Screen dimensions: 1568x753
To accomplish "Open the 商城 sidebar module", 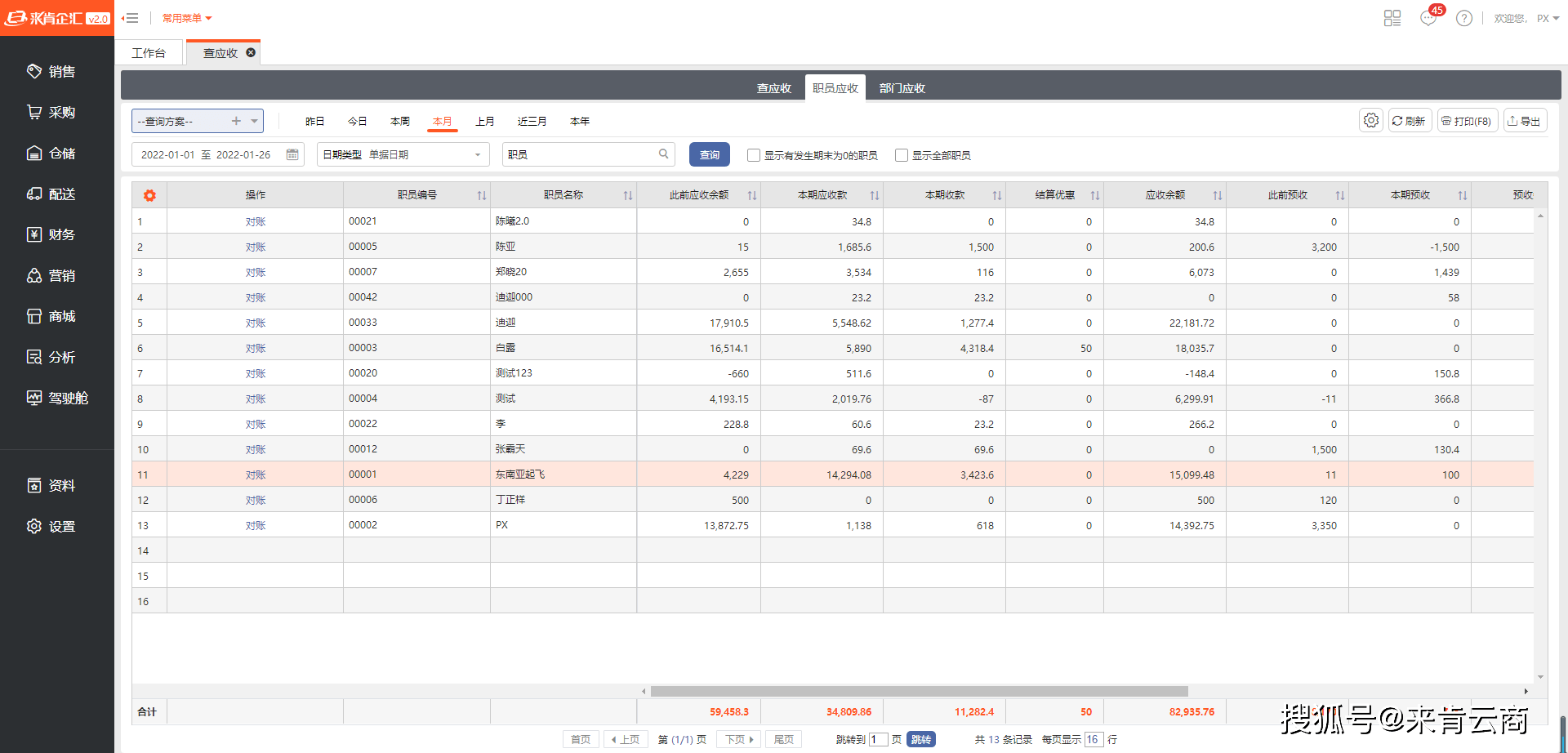I will pyautogui.click(x=51, y=317).
